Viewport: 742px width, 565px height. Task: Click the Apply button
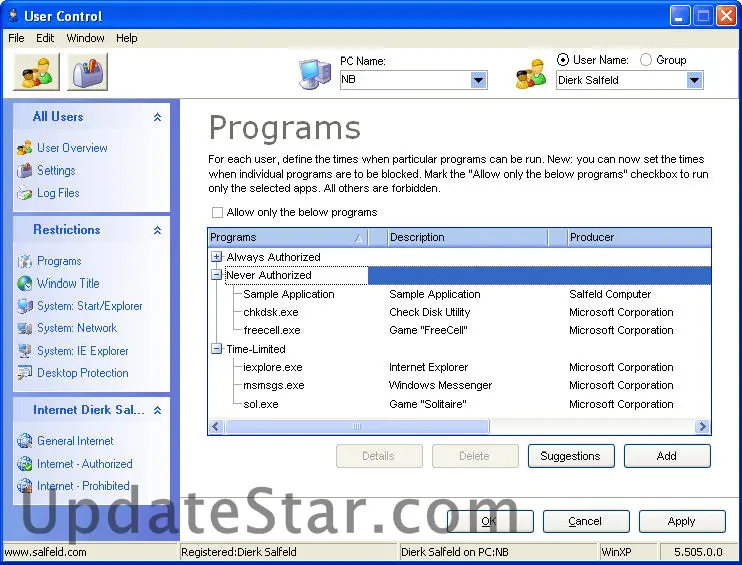point(682,521)
